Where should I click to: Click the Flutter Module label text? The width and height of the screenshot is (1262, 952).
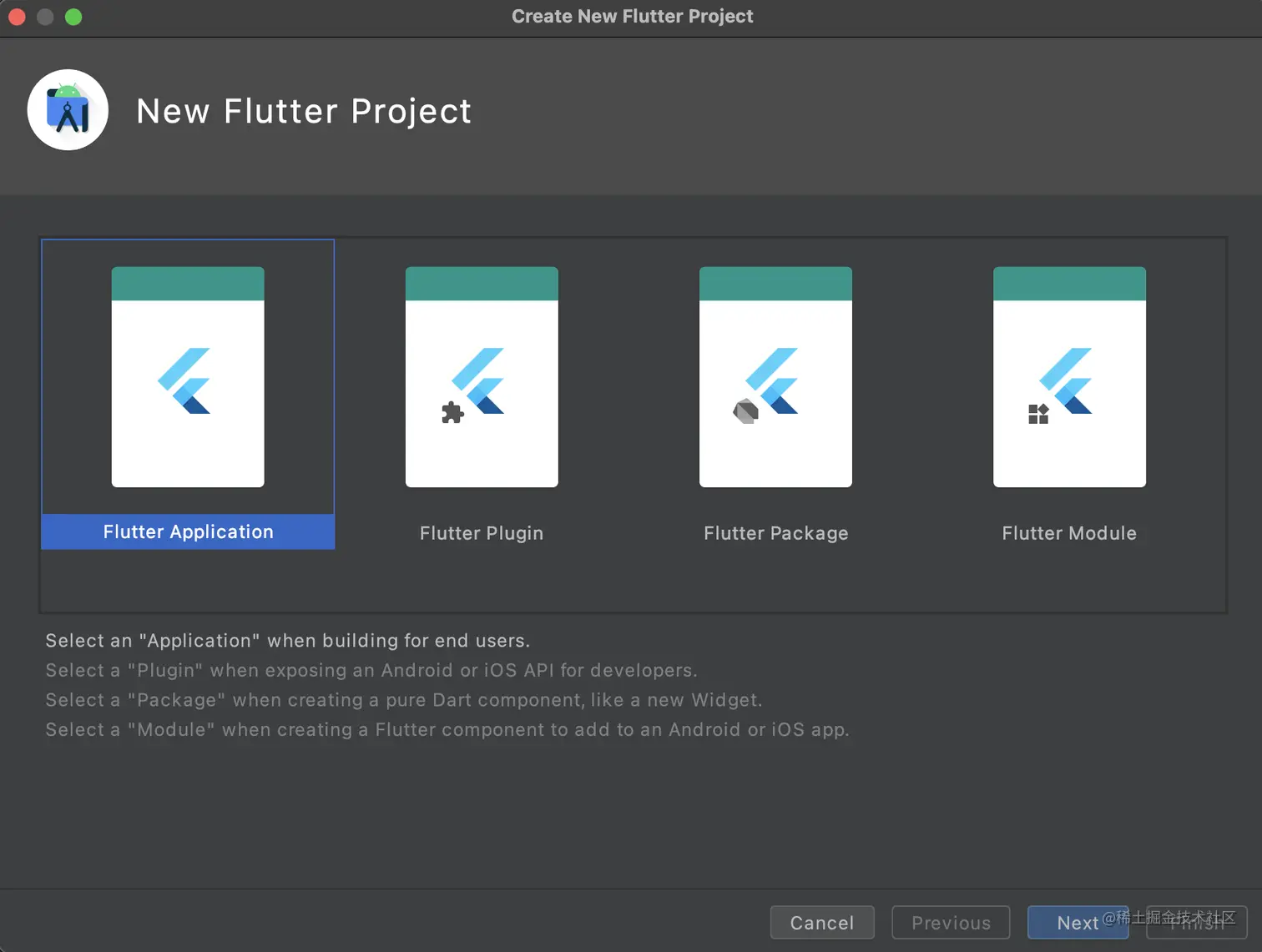point(1069,532)
